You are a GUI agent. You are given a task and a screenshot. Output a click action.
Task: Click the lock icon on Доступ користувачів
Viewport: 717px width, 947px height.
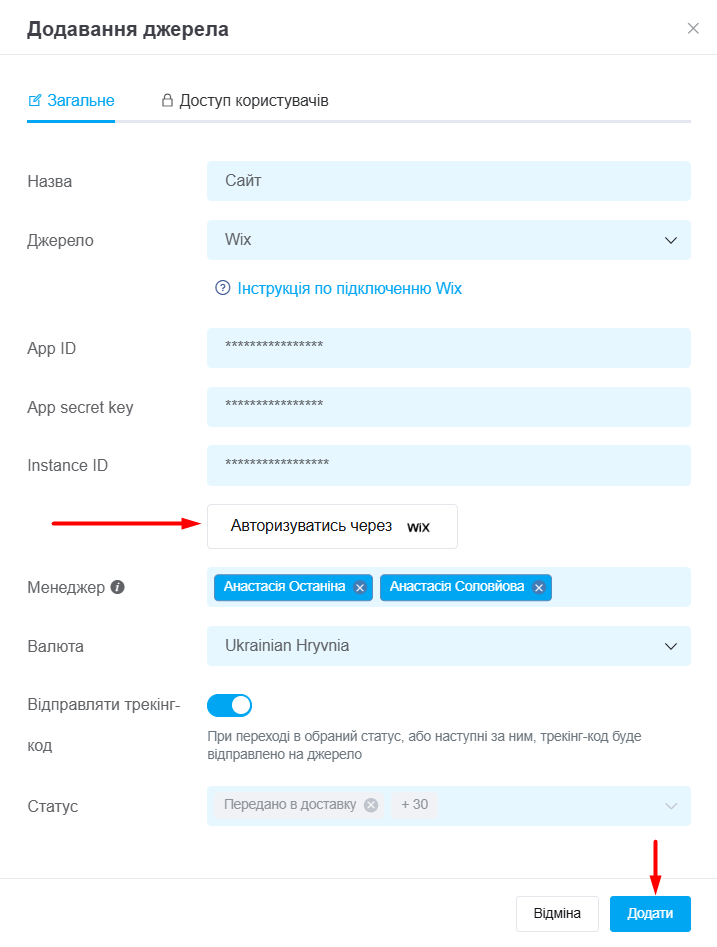click(x=167, y=101)
